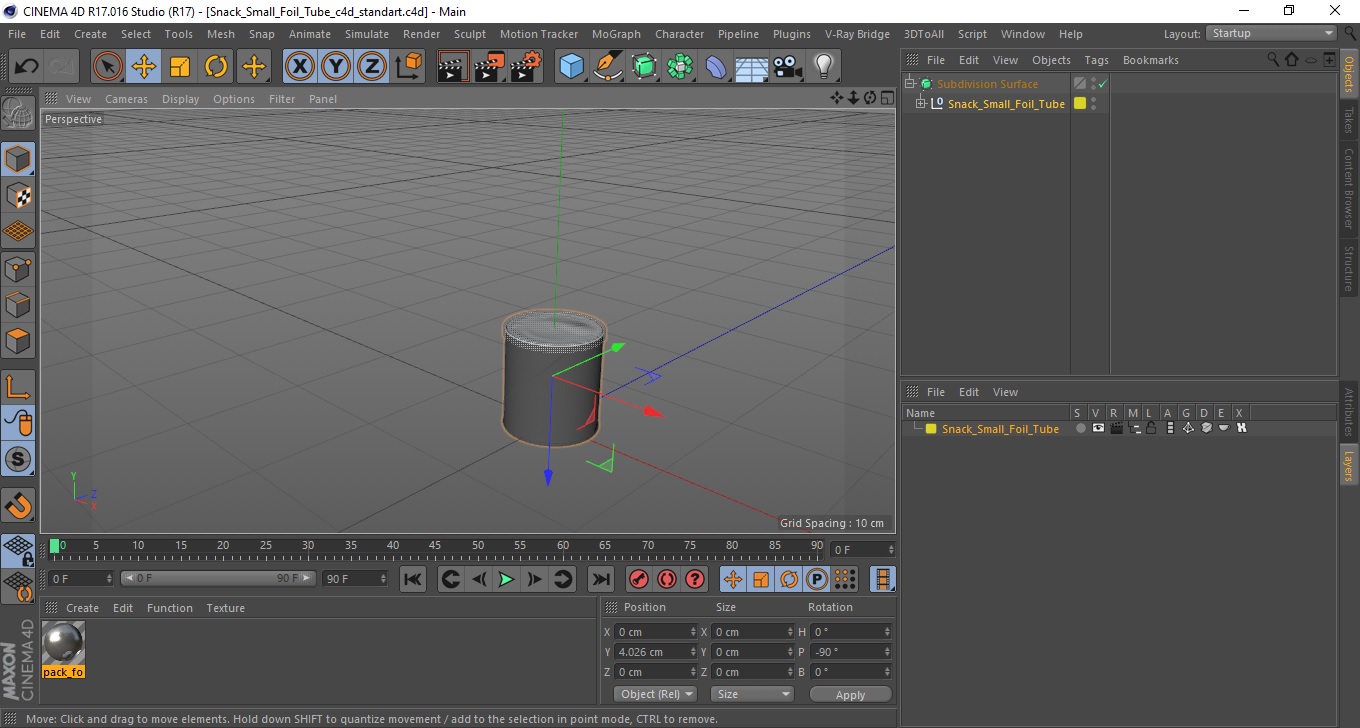This screenshot has height=728, width=1360.
Task: Toggle Subdivision Surface enable checkmark
Action: click(x=1102, y=84)
